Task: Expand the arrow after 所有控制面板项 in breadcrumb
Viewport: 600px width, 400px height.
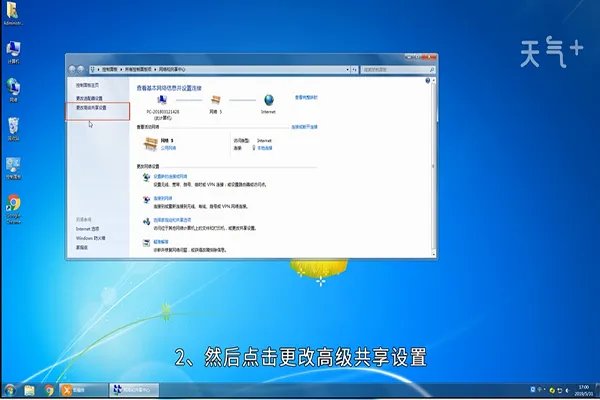Action: (155, 70)
